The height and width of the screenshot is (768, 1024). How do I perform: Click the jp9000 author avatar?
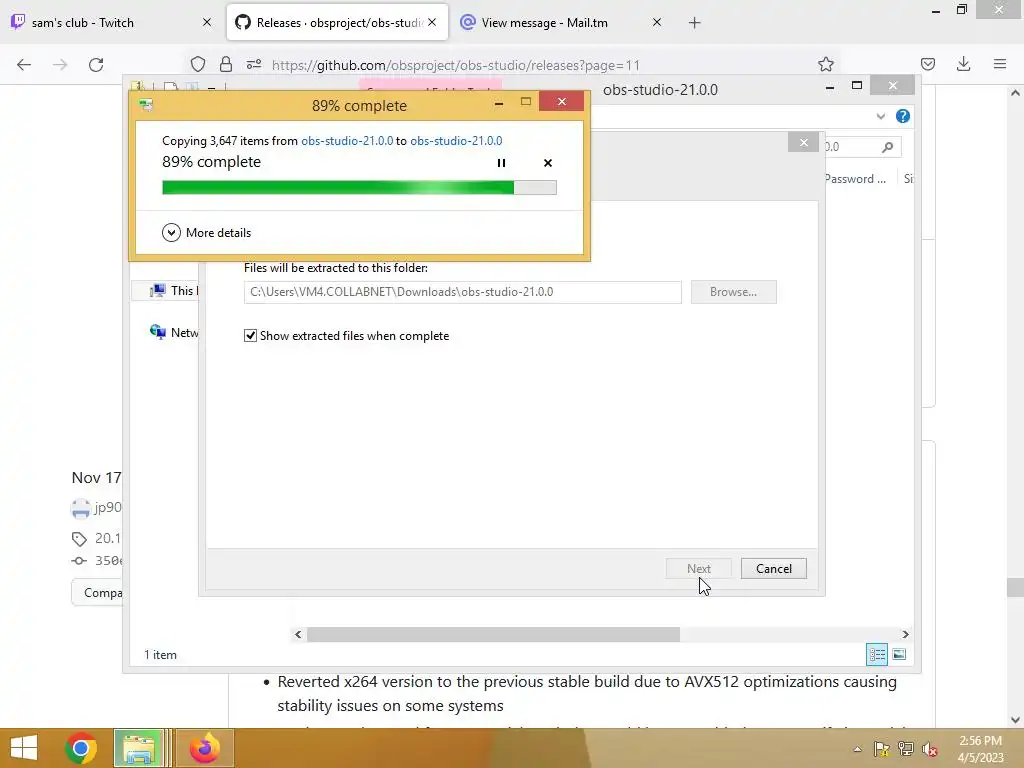tap(80, 508)
